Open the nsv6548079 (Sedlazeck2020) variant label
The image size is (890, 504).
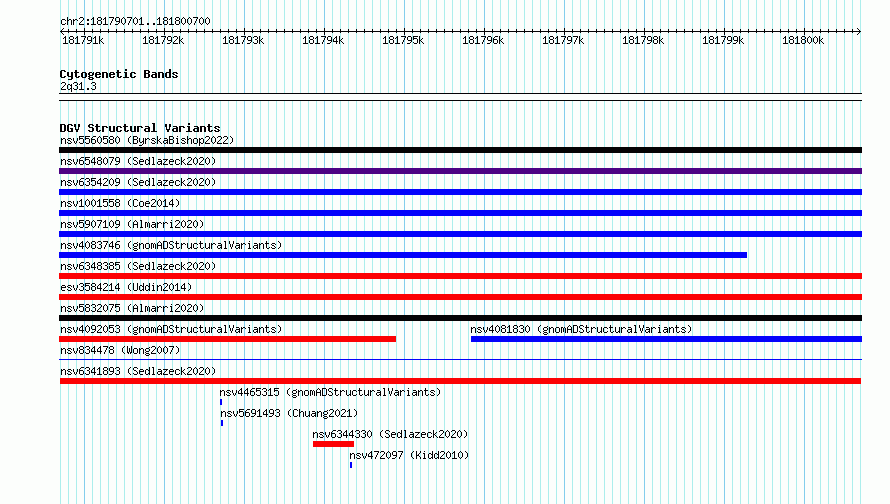[x=138, y=161]
